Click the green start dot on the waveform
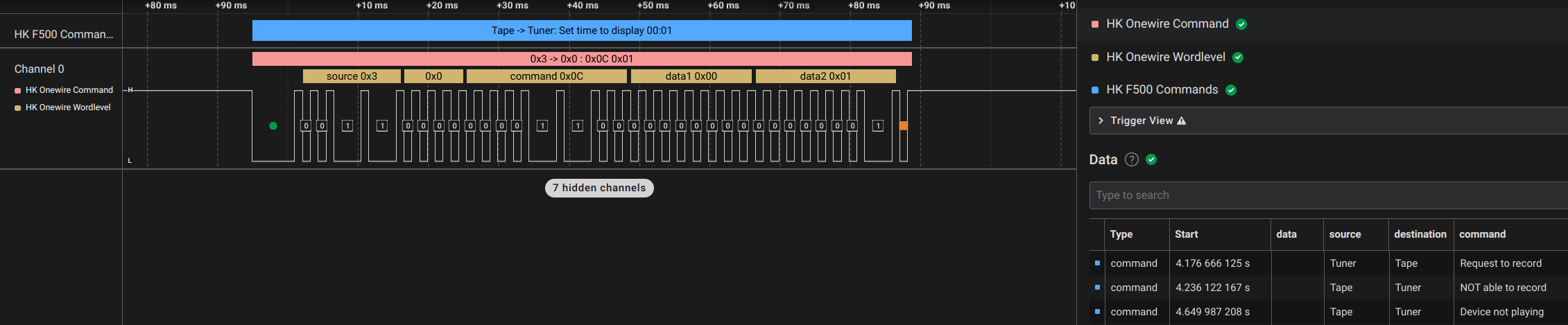Viewport: 1568px width, 325px height. coord(273,126)
